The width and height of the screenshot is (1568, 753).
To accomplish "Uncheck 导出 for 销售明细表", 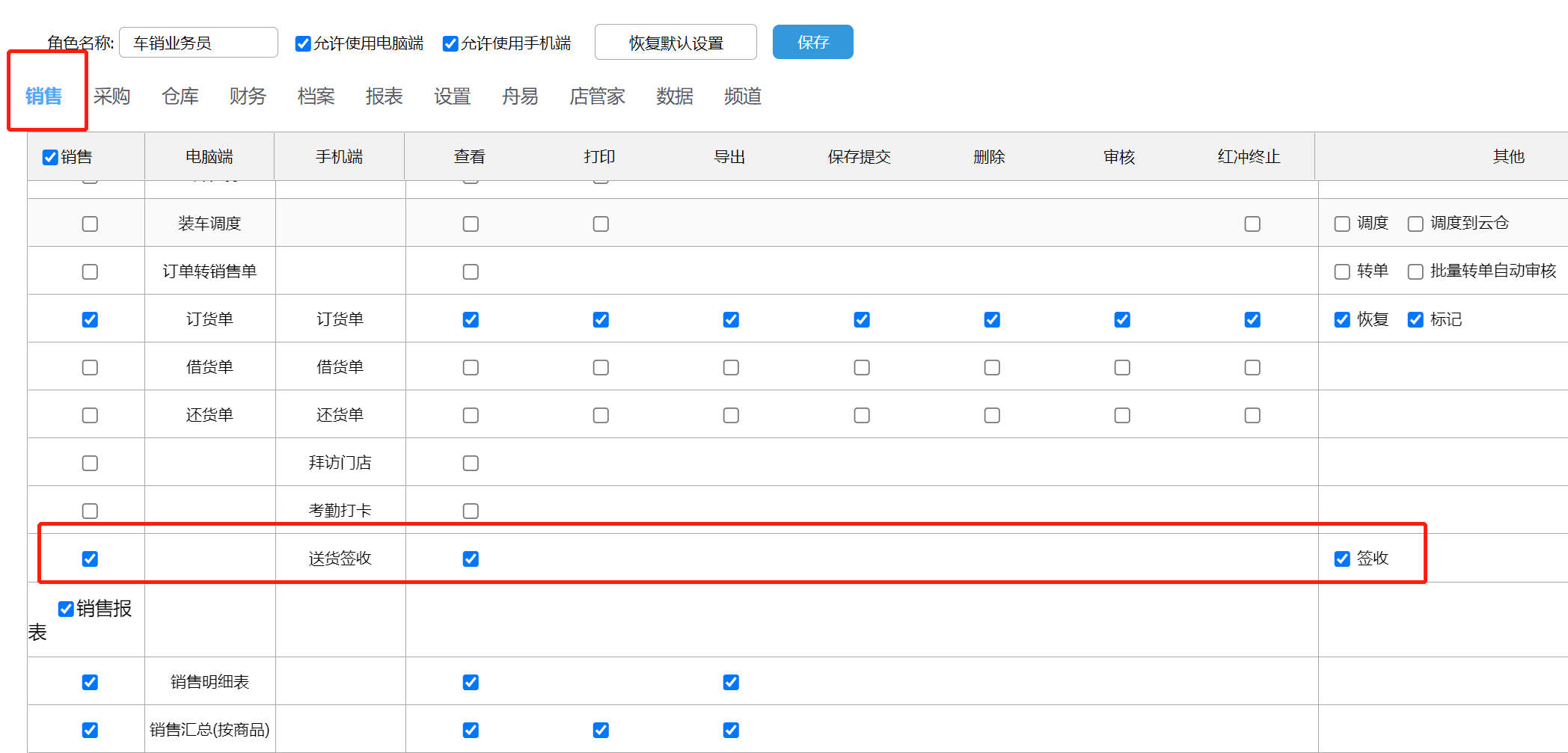I will (731, 683).
